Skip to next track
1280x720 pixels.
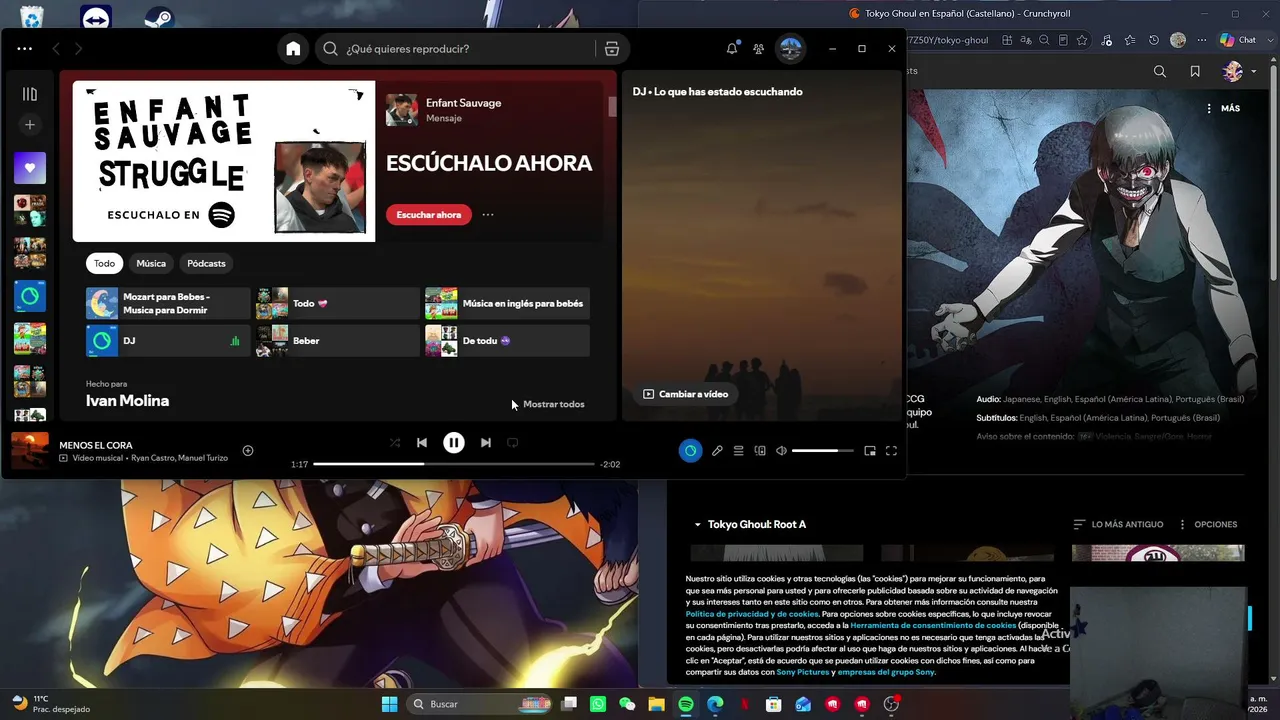pos(486,443)
